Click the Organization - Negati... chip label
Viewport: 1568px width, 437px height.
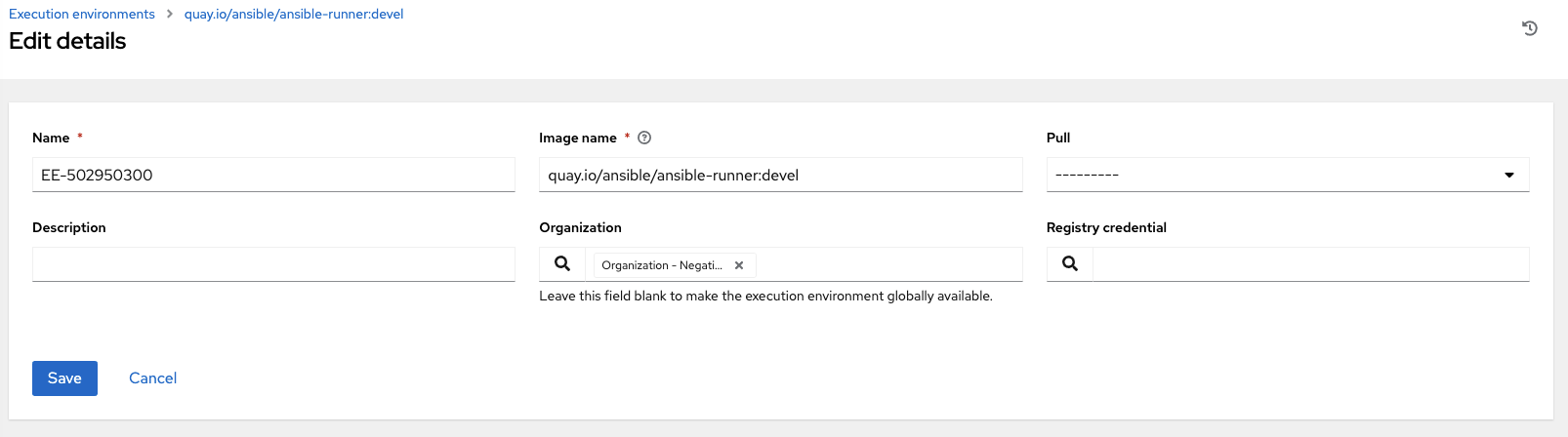pos(662,265)
